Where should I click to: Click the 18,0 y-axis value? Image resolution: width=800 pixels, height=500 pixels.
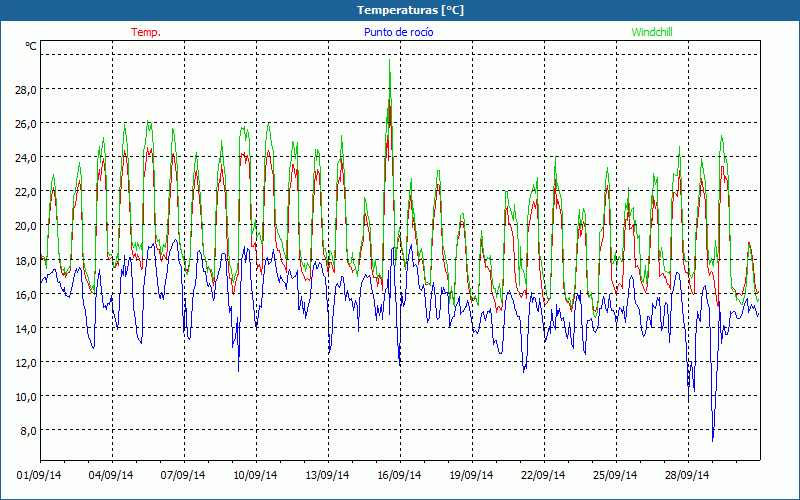26,261
